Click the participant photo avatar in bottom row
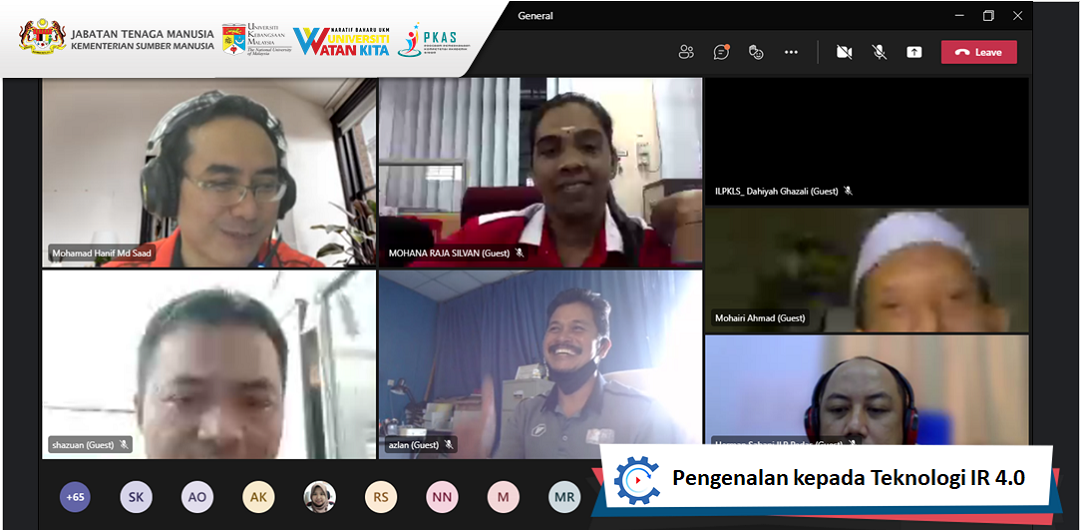Image resolution: width=1080 pixels, height=530 pixels. point(319,497)
